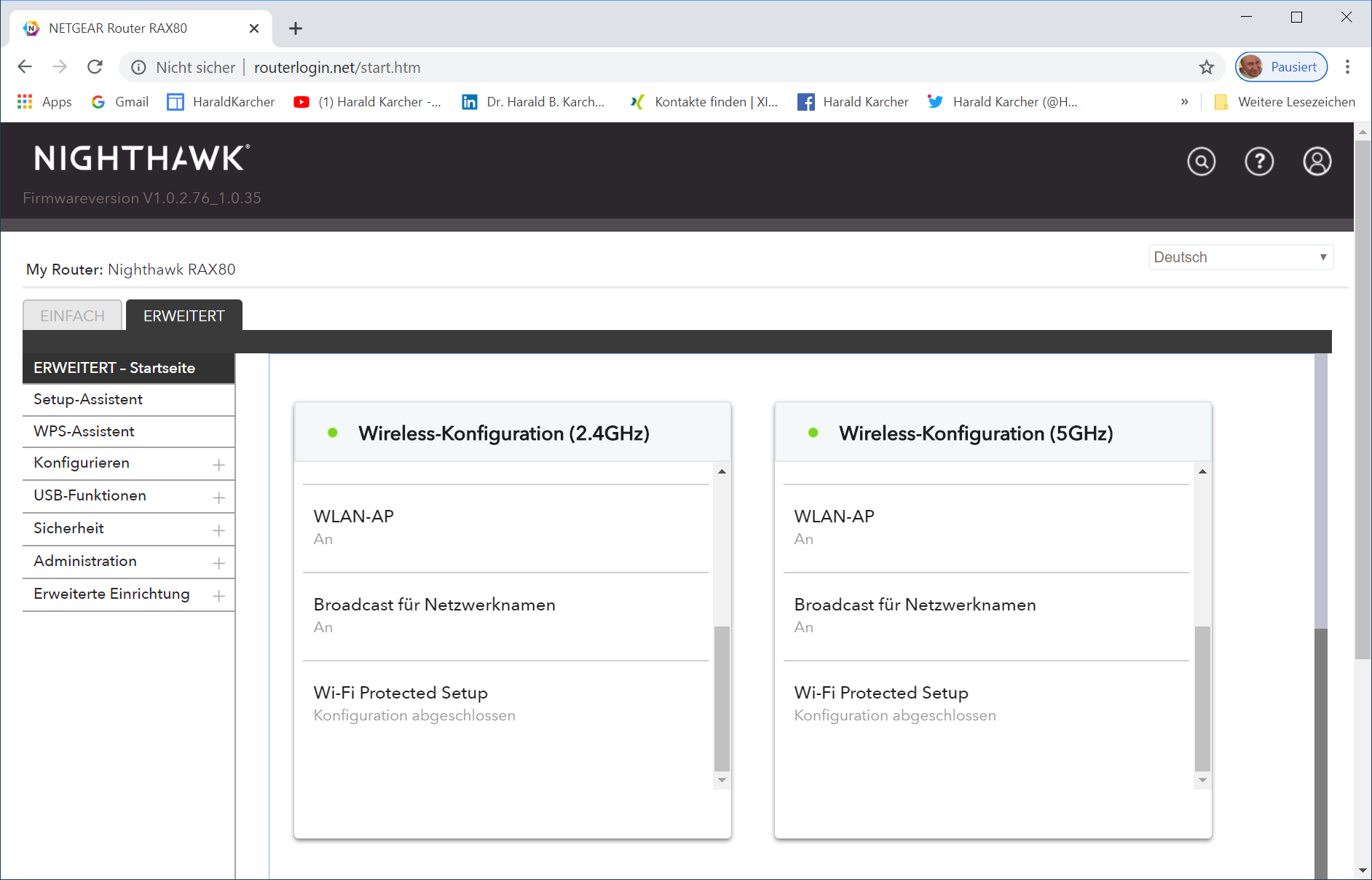
Task: Switch to the EINFACH tab
Action: pyautogui.click(x=72, y=315)
